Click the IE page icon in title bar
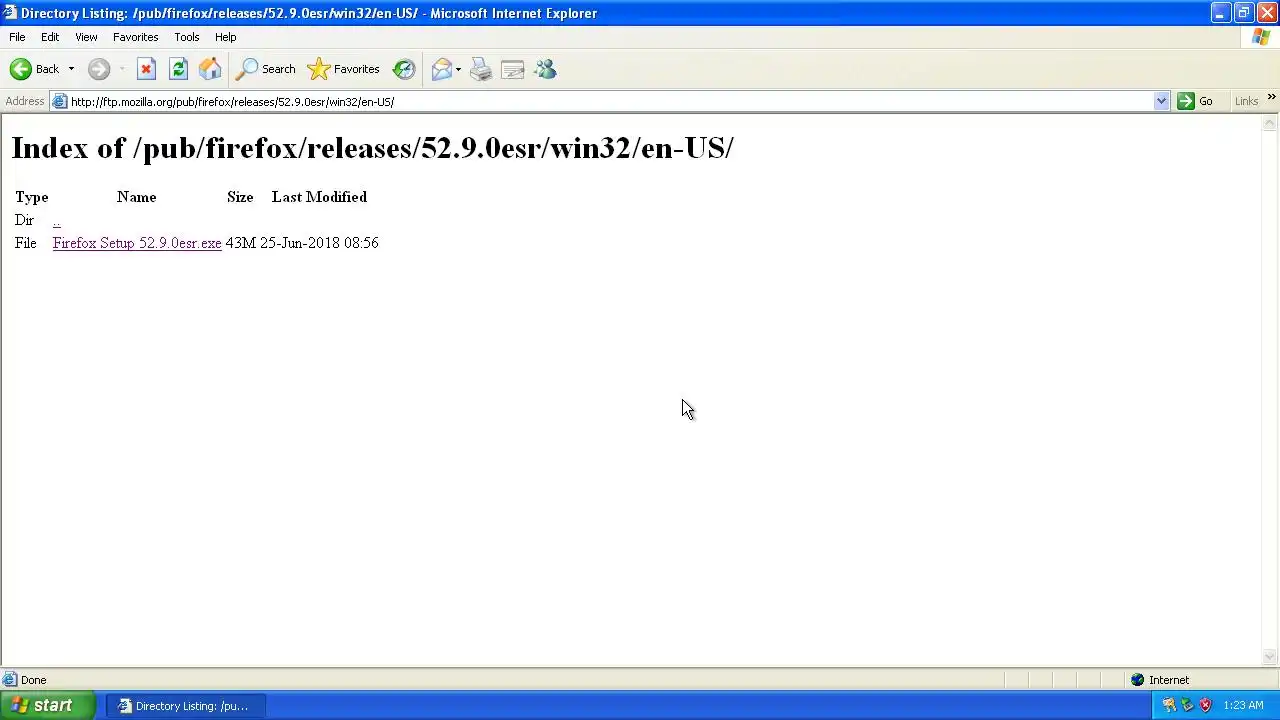Viewport: 1280px width, 720px height. click(x=9, y=13)
